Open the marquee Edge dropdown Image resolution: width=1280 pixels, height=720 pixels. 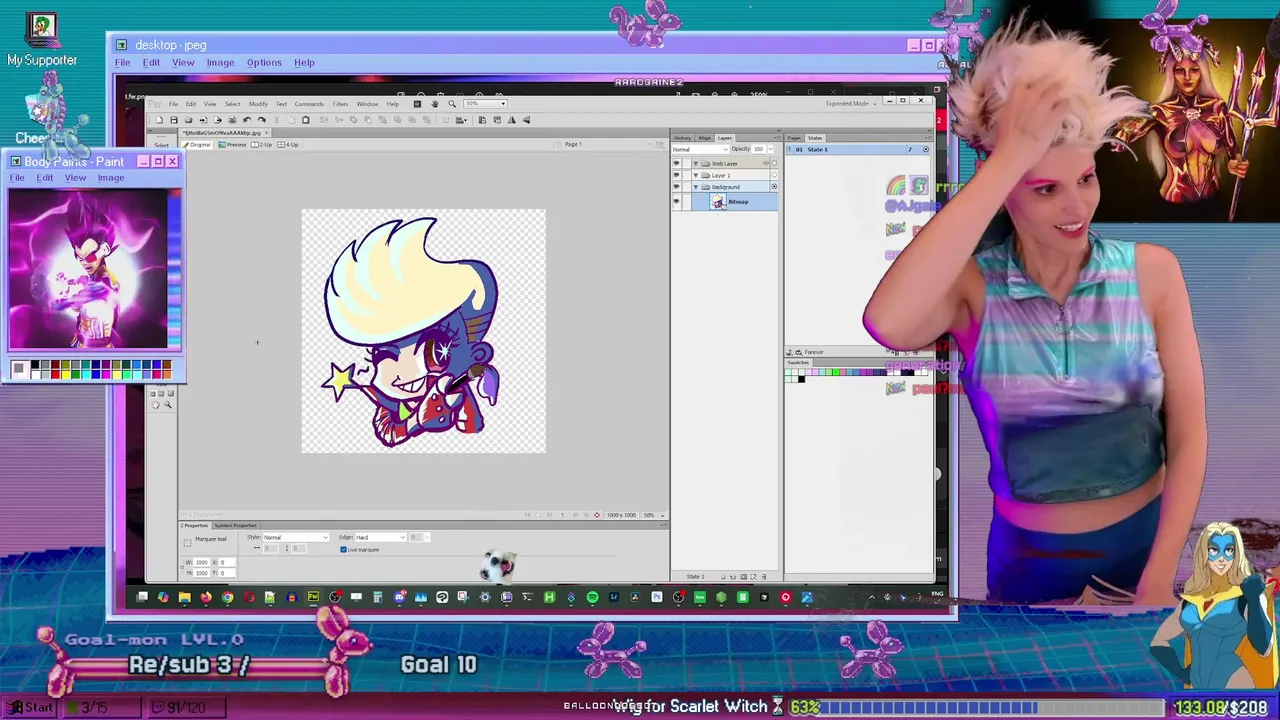(381, 538)
